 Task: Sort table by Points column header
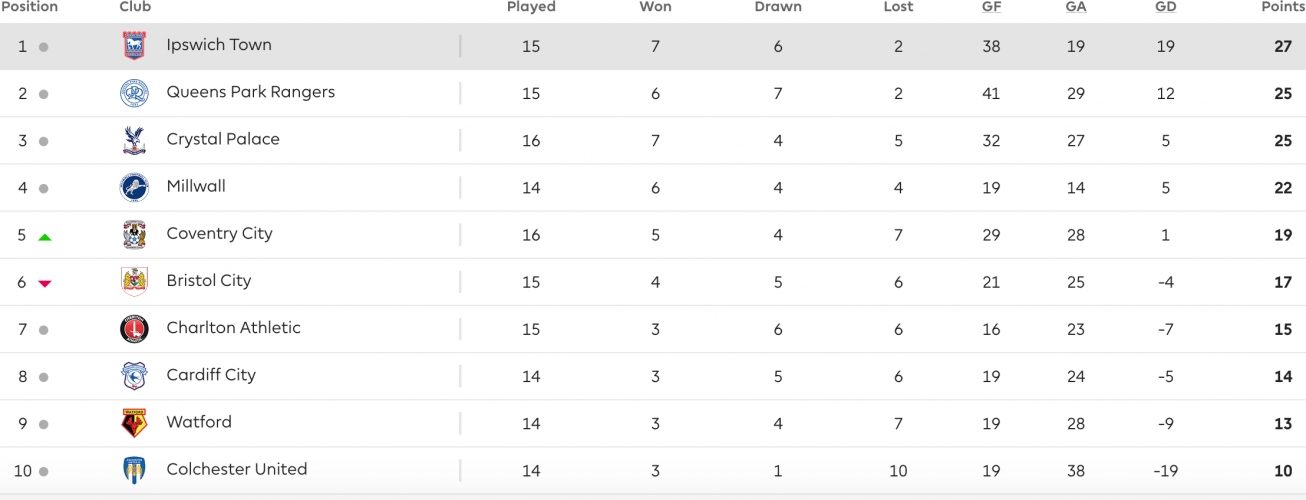(1283, 7)
